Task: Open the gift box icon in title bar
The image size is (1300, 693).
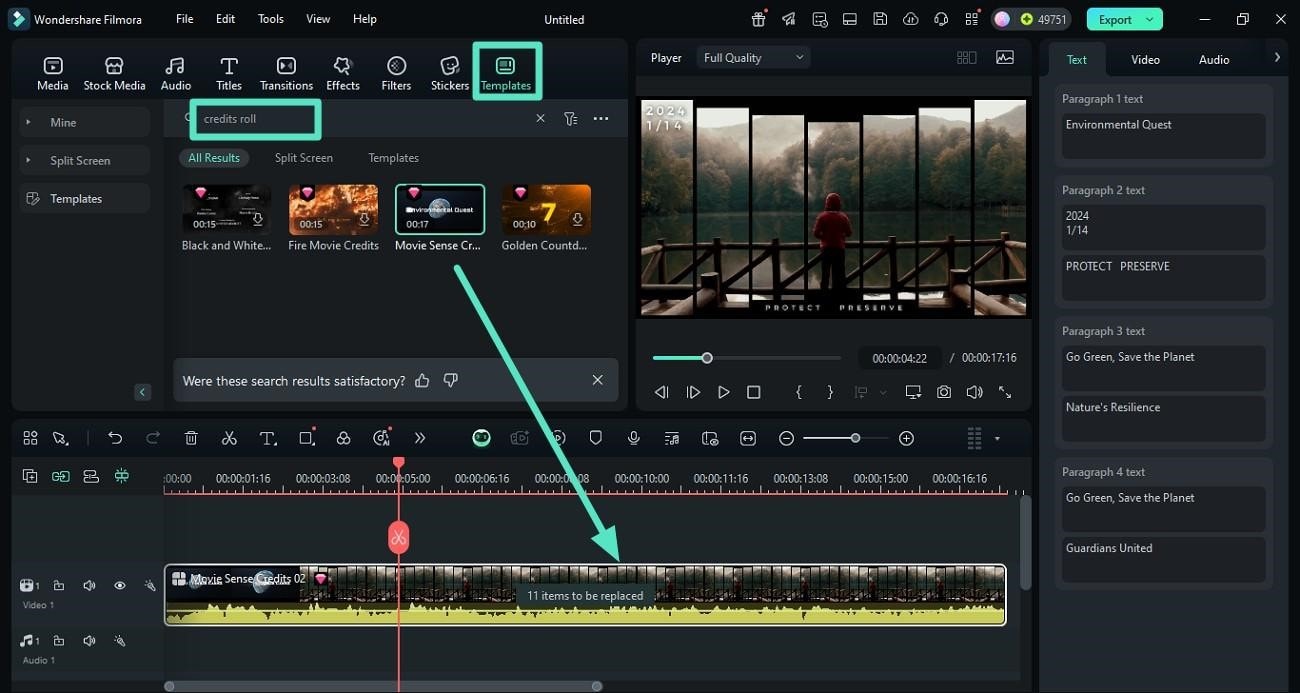Action: (759, 19)
